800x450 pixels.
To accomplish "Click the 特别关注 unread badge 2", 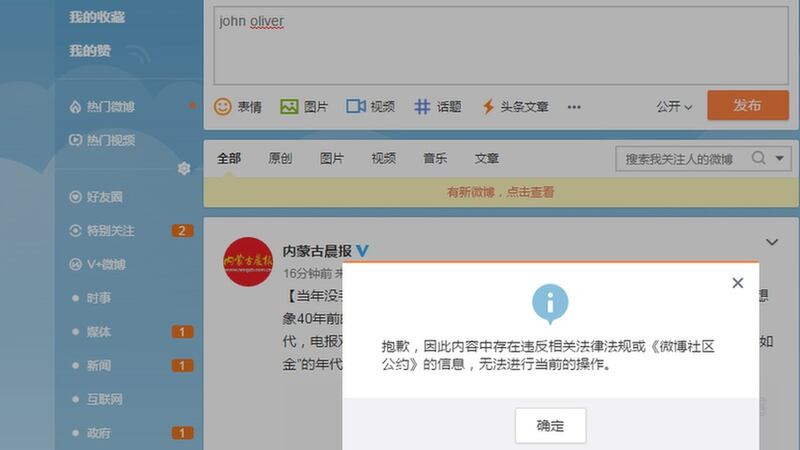I will click(x=182, y=231).
